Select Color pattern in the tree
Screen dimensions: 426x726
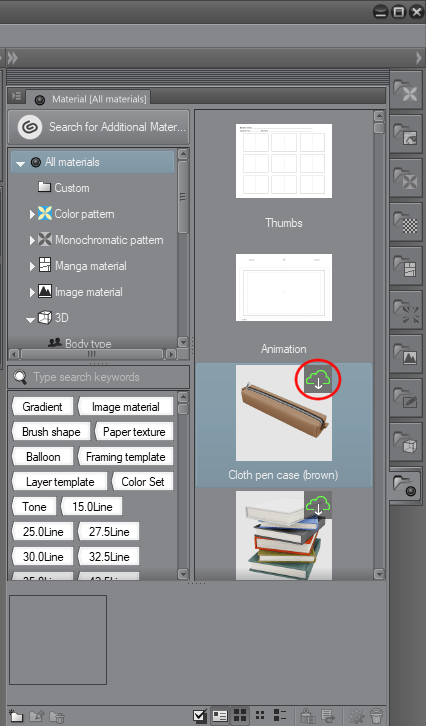(84, 214)
